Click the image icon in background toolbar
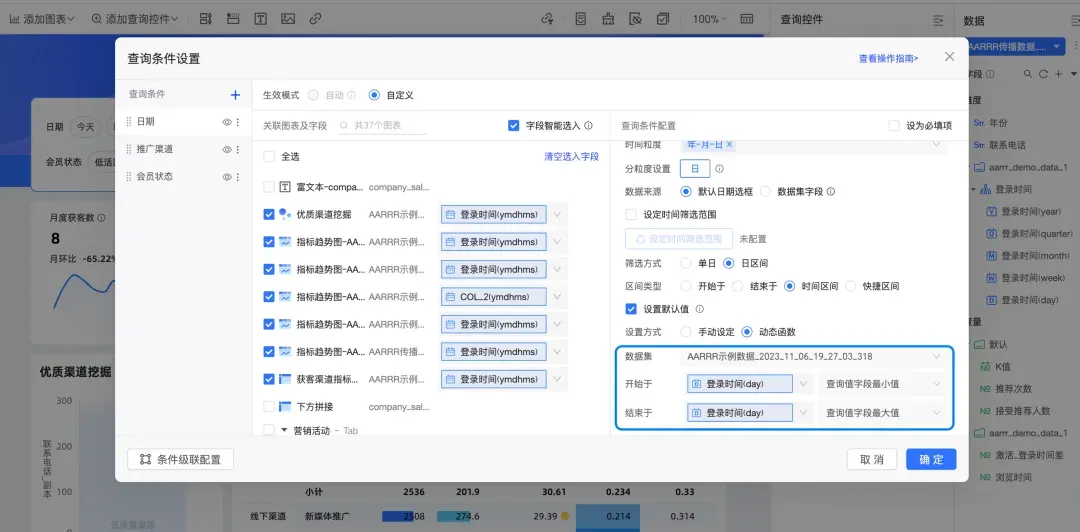Image resolution: width=1080 pixels, height=532 pixels. click(x=288, y=19)
